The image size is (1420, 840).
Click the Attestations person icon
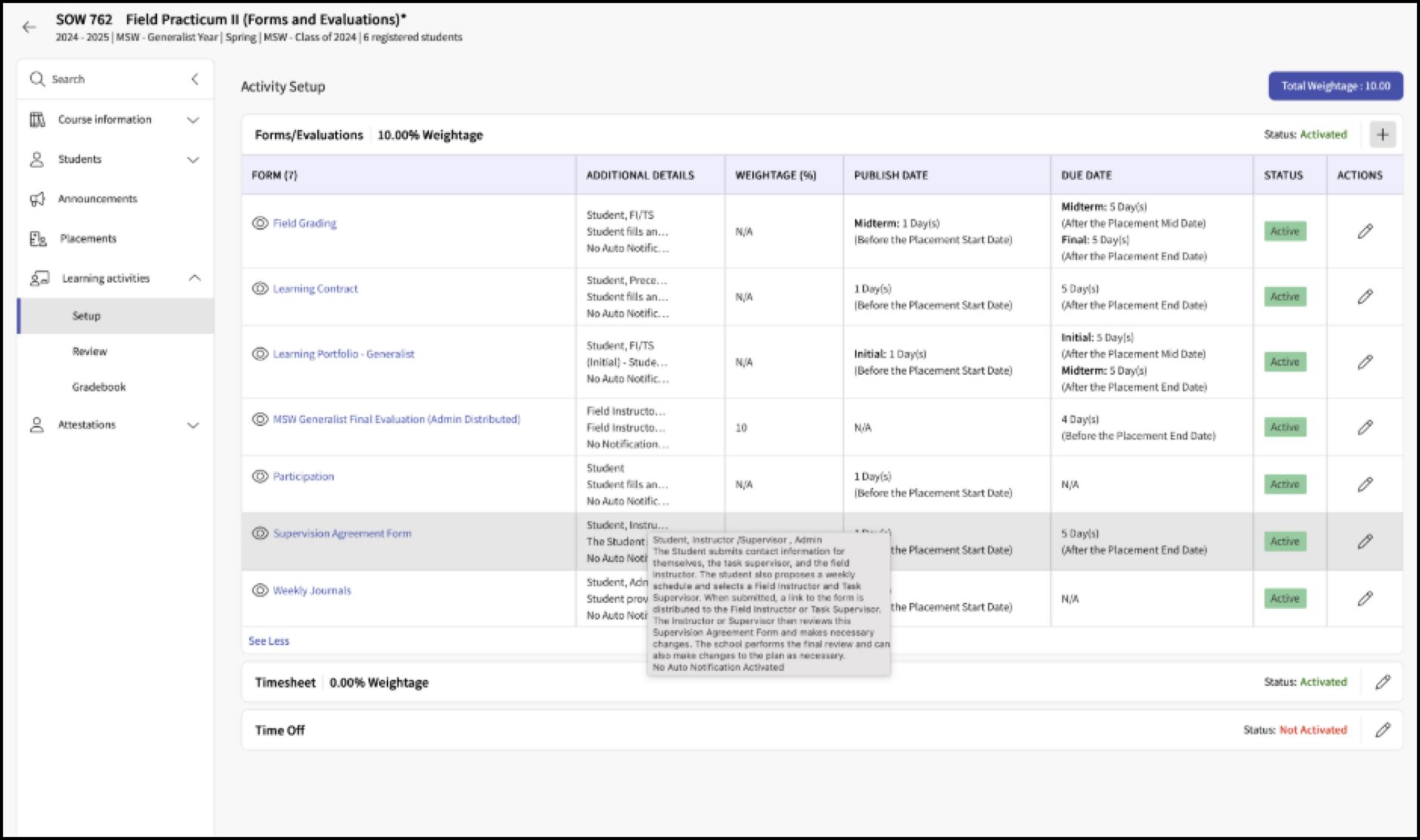point(37,425)
